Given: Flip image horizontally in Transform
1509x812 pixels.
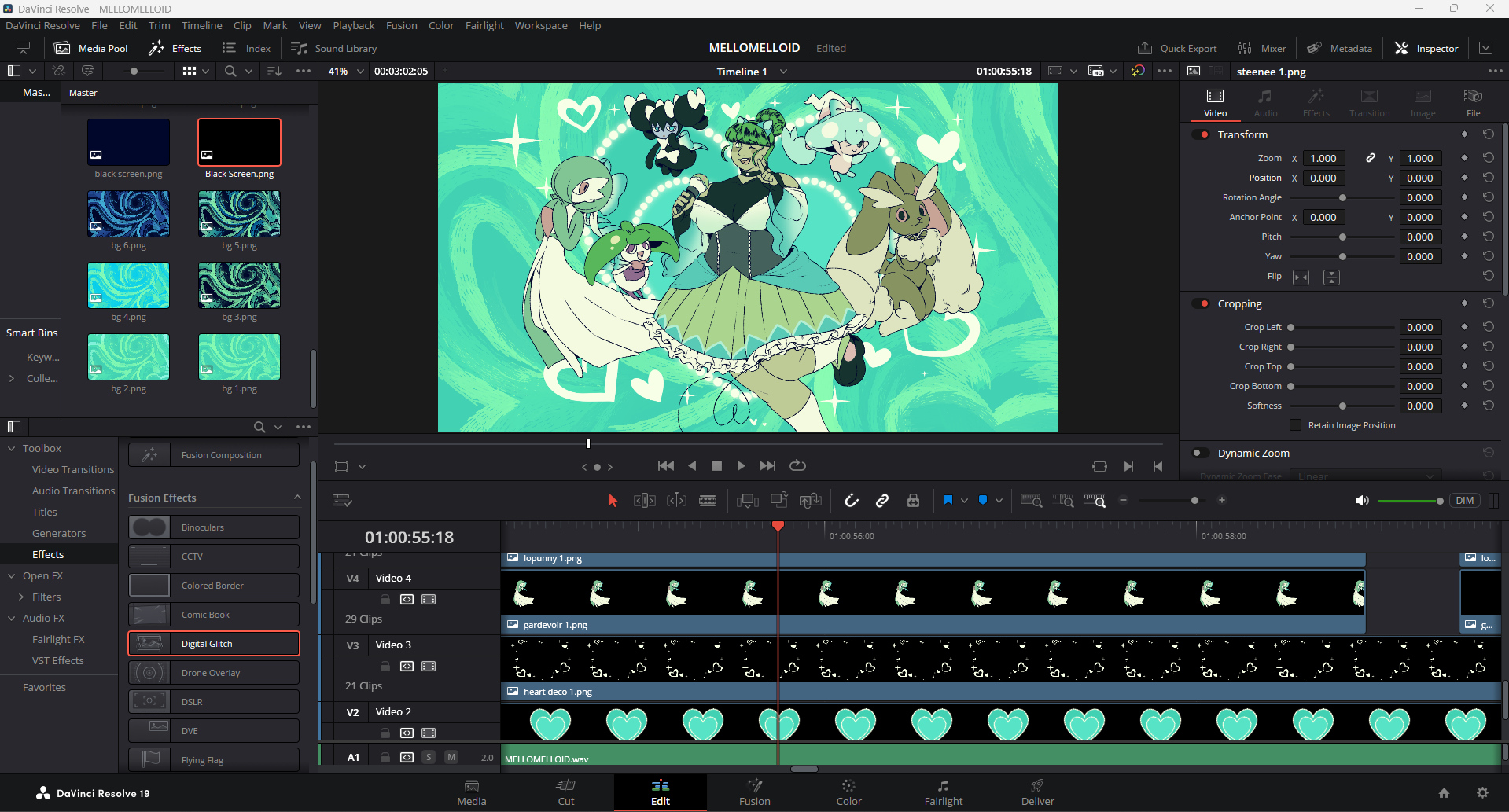Looking at the screenshot, I should (1301, 277).
